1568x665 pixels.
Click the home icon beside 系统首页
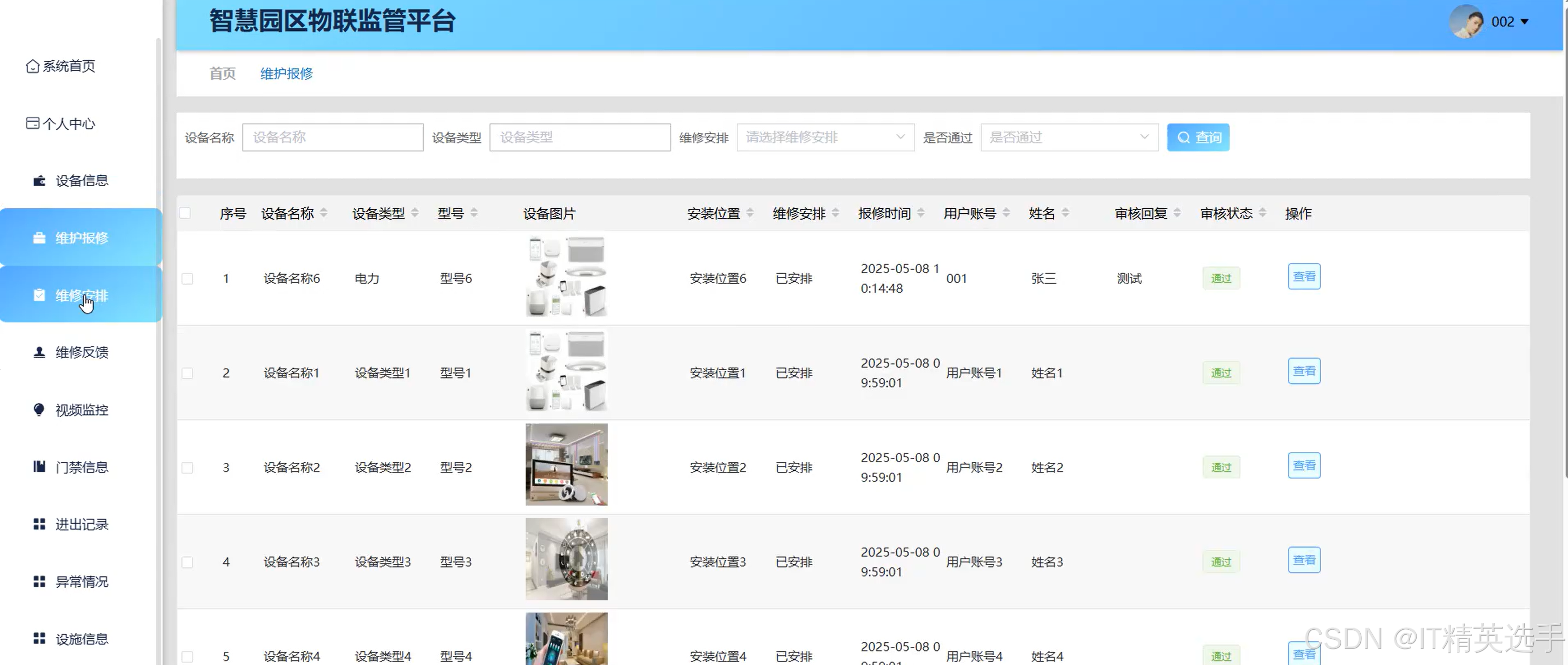point(33,66)
